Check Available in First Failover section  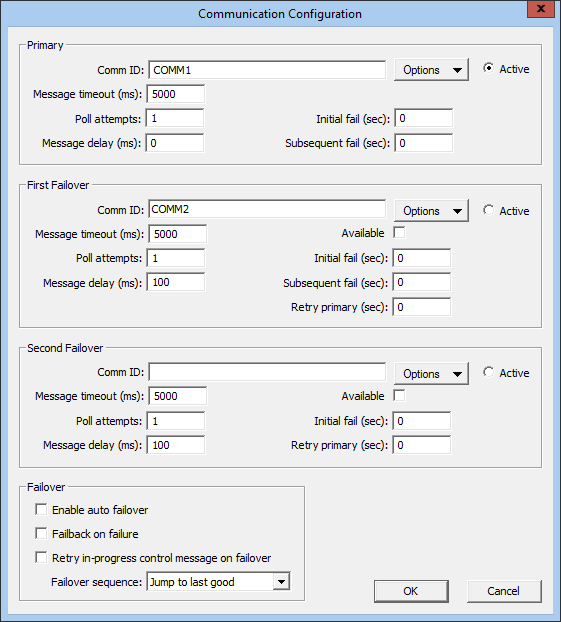coord(399,232)
